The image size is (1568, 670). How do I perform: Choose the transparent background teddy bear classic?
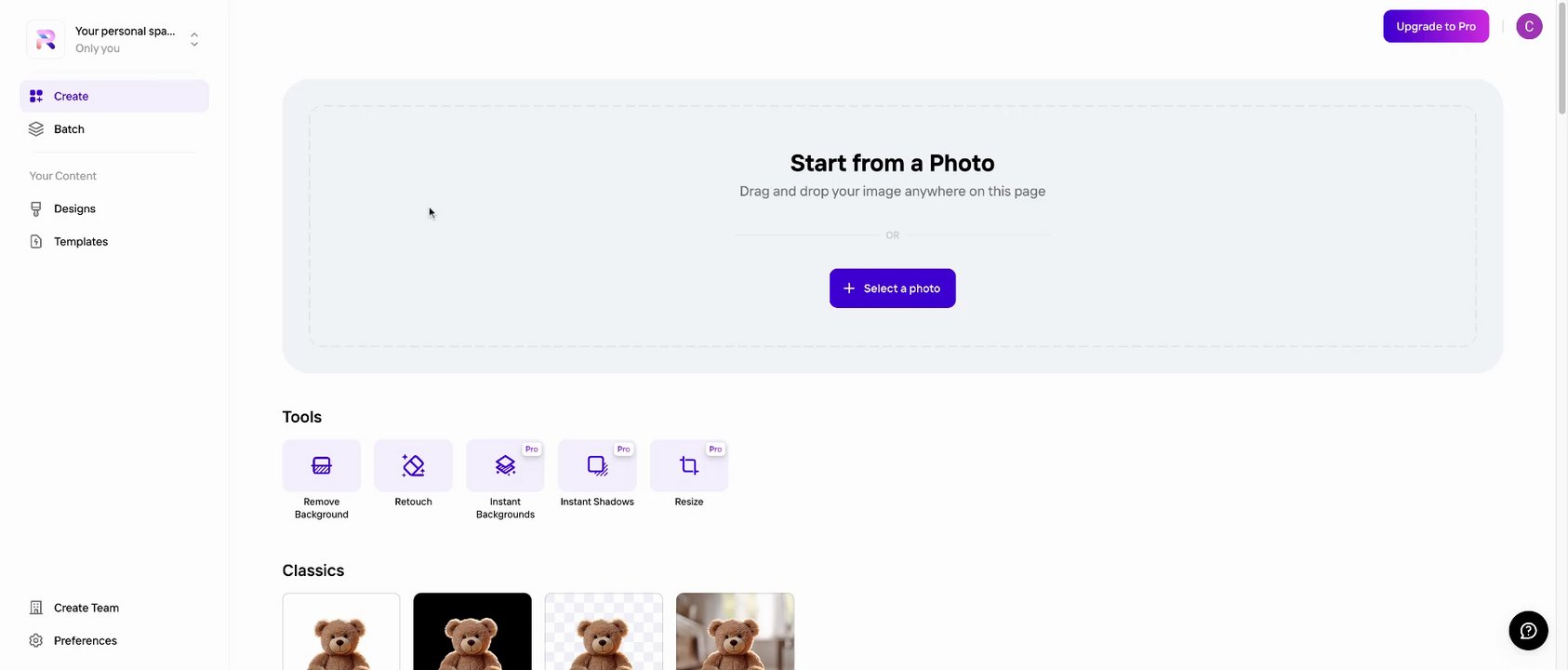604,632
